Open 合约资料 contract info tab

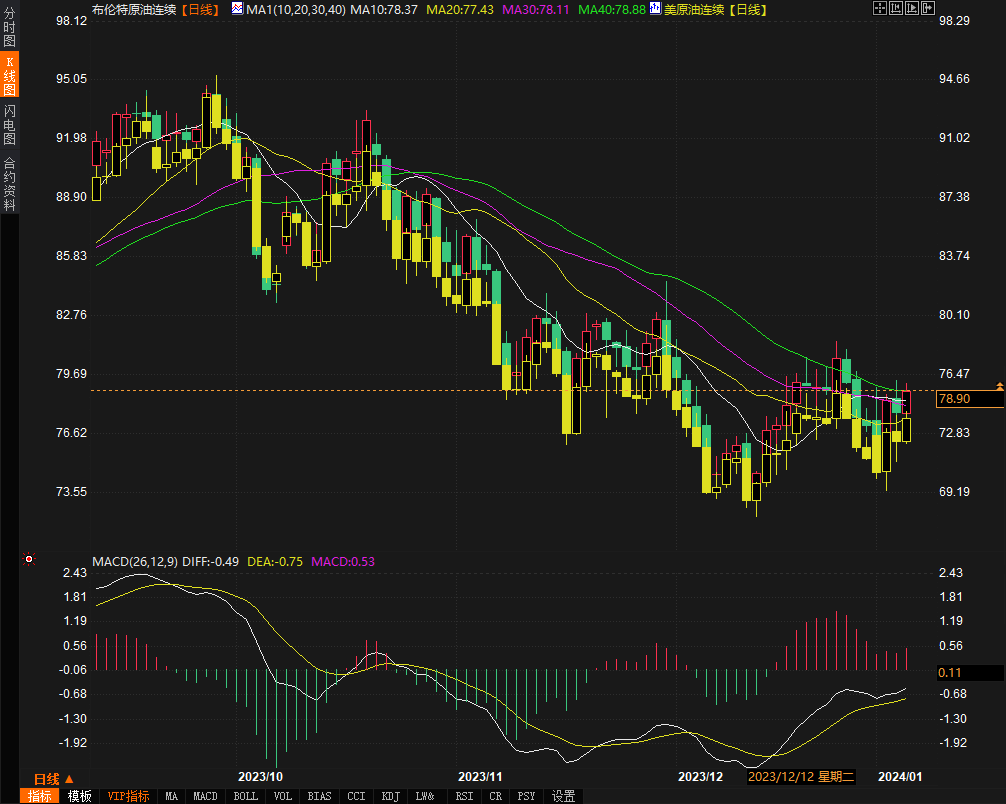coord(10,184)
